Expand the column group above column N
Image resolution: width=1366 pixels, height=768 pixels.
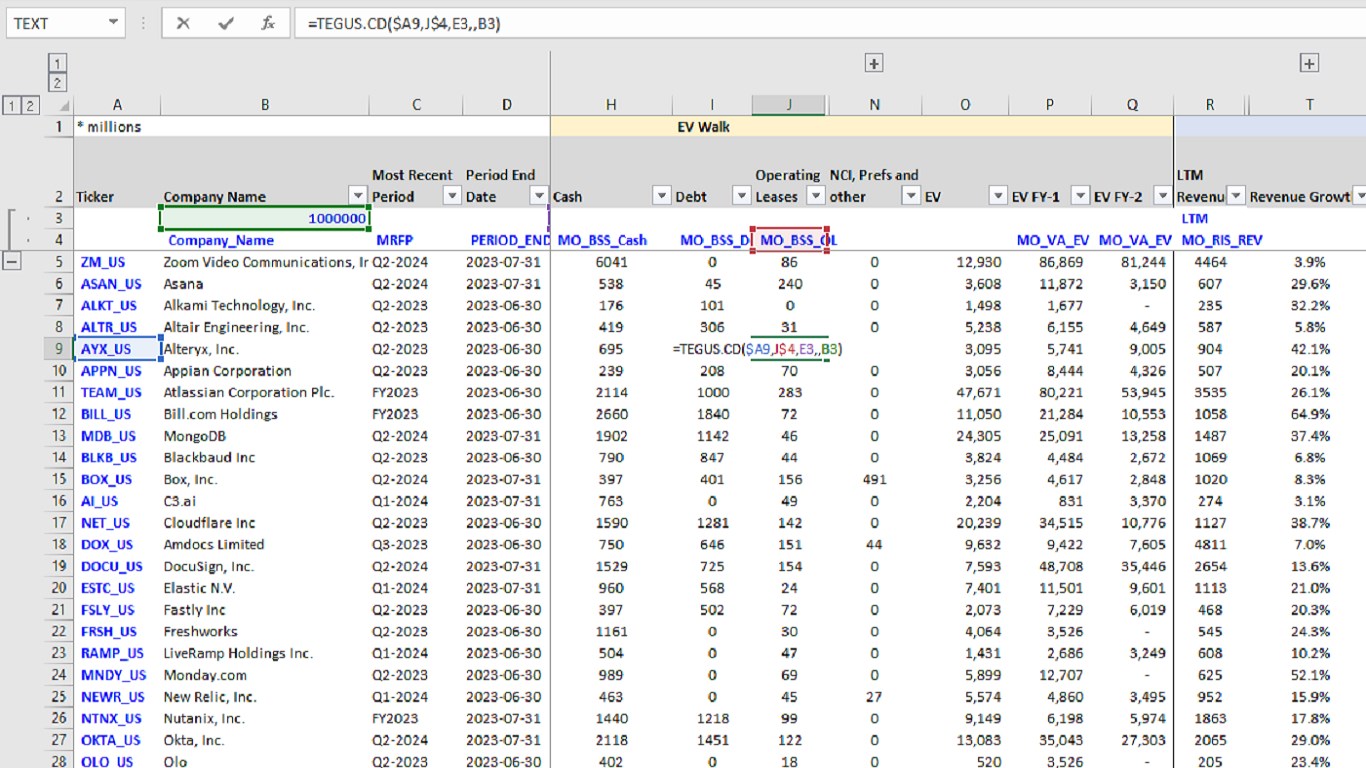coord(873,64)
